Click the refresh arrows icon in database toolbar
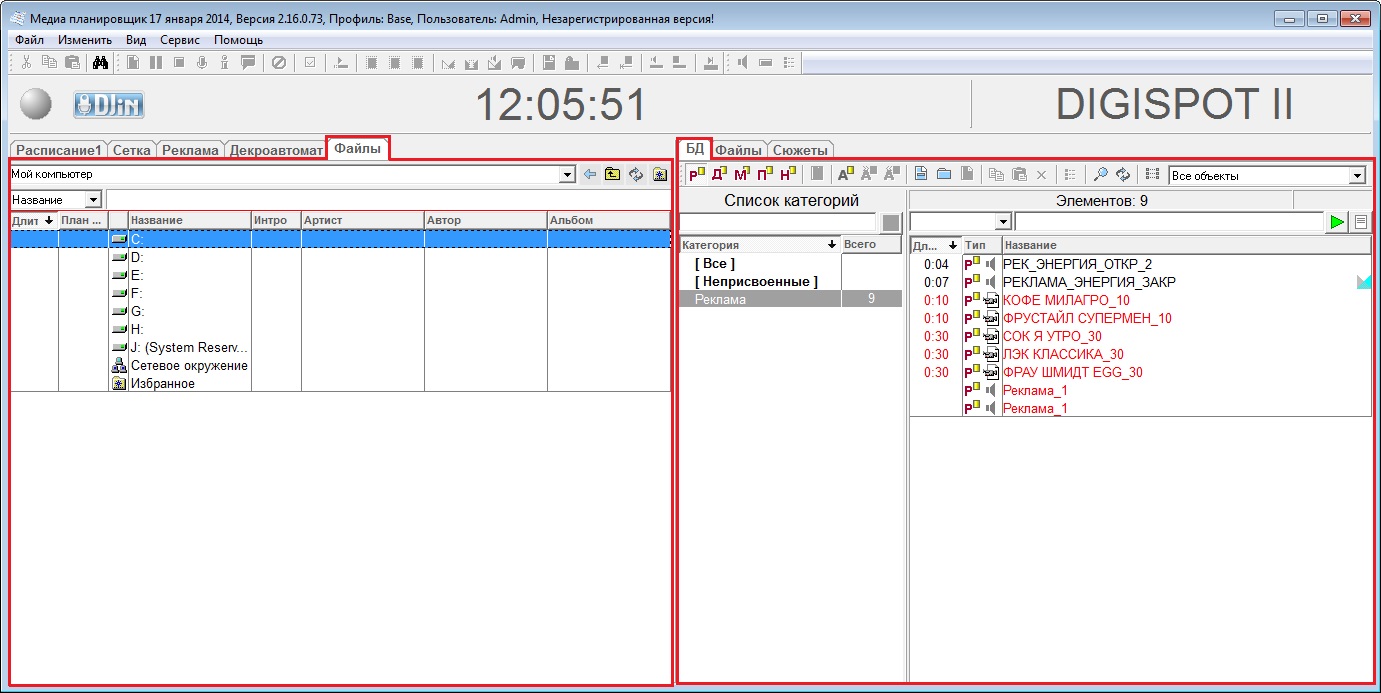 [x=1123, y=174]
